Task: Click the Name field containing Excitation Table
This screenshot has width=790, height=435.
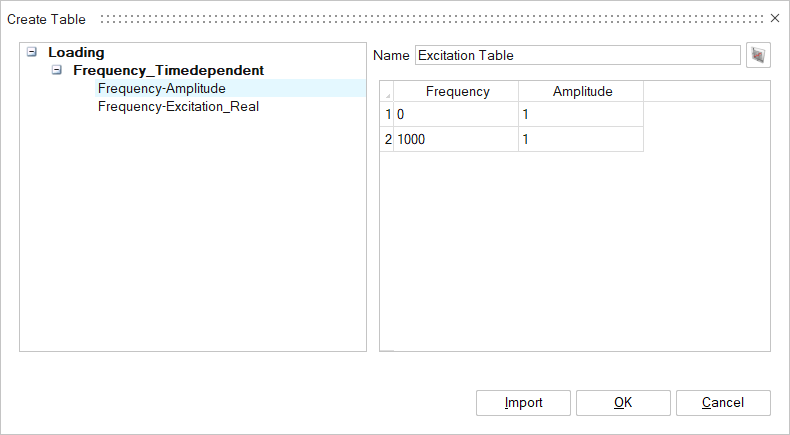Action: coord(577,55)
